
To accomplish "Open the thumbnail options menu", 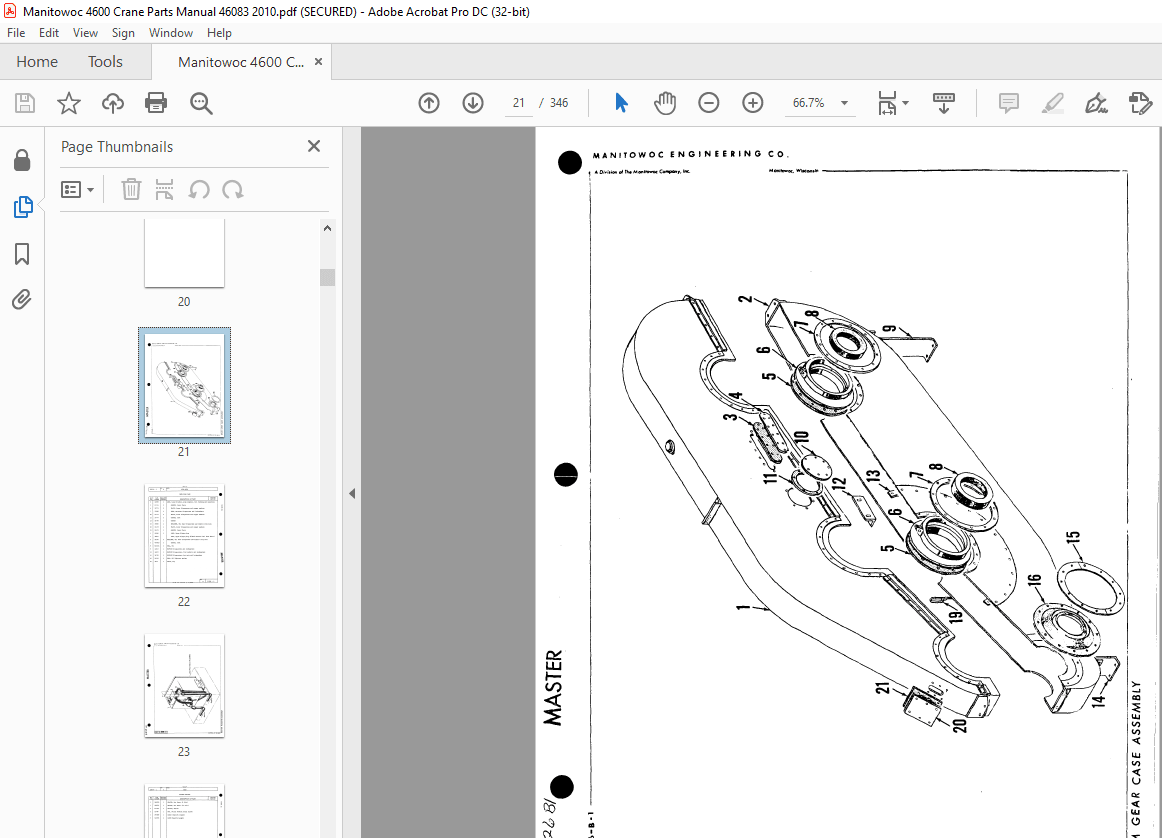I will pos(77,189).
